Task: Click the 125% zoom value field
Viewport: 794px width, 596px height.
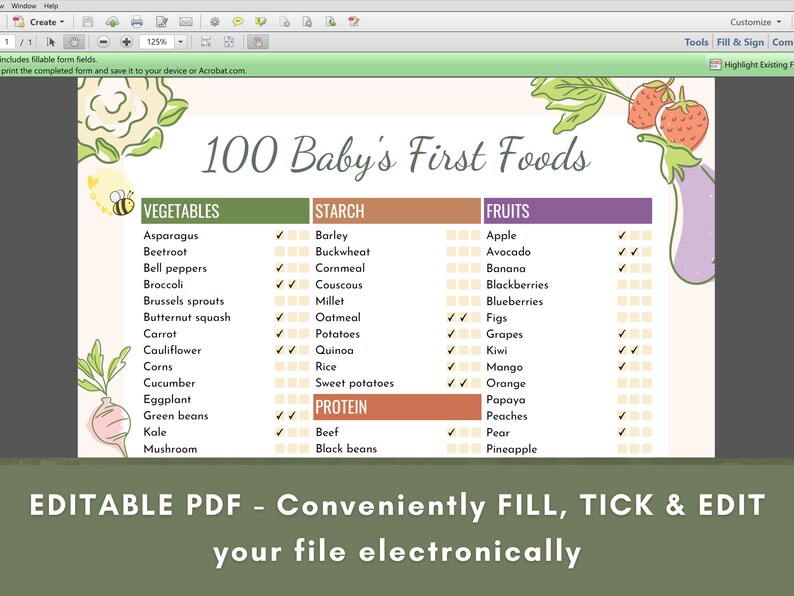Action: [x=157, y=42]
